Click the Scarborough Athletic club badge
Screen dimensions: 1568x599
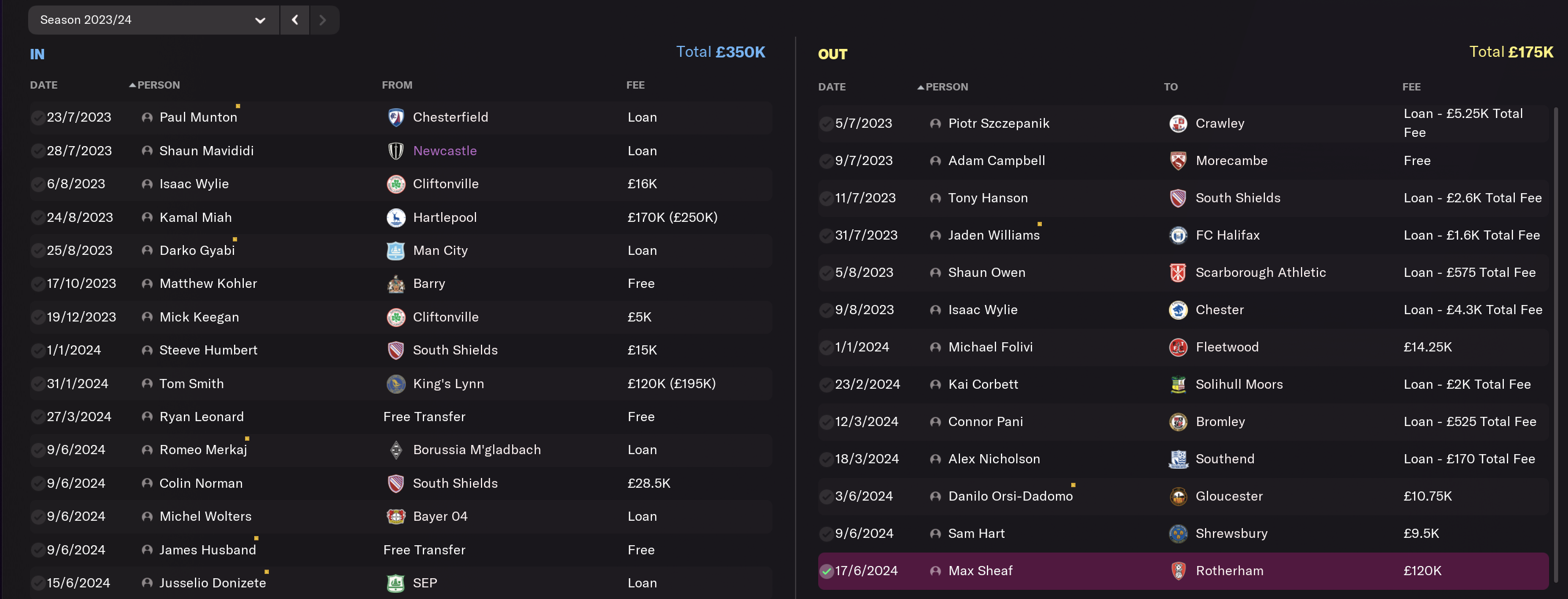pyautogui.click(x=1178, y=273)
